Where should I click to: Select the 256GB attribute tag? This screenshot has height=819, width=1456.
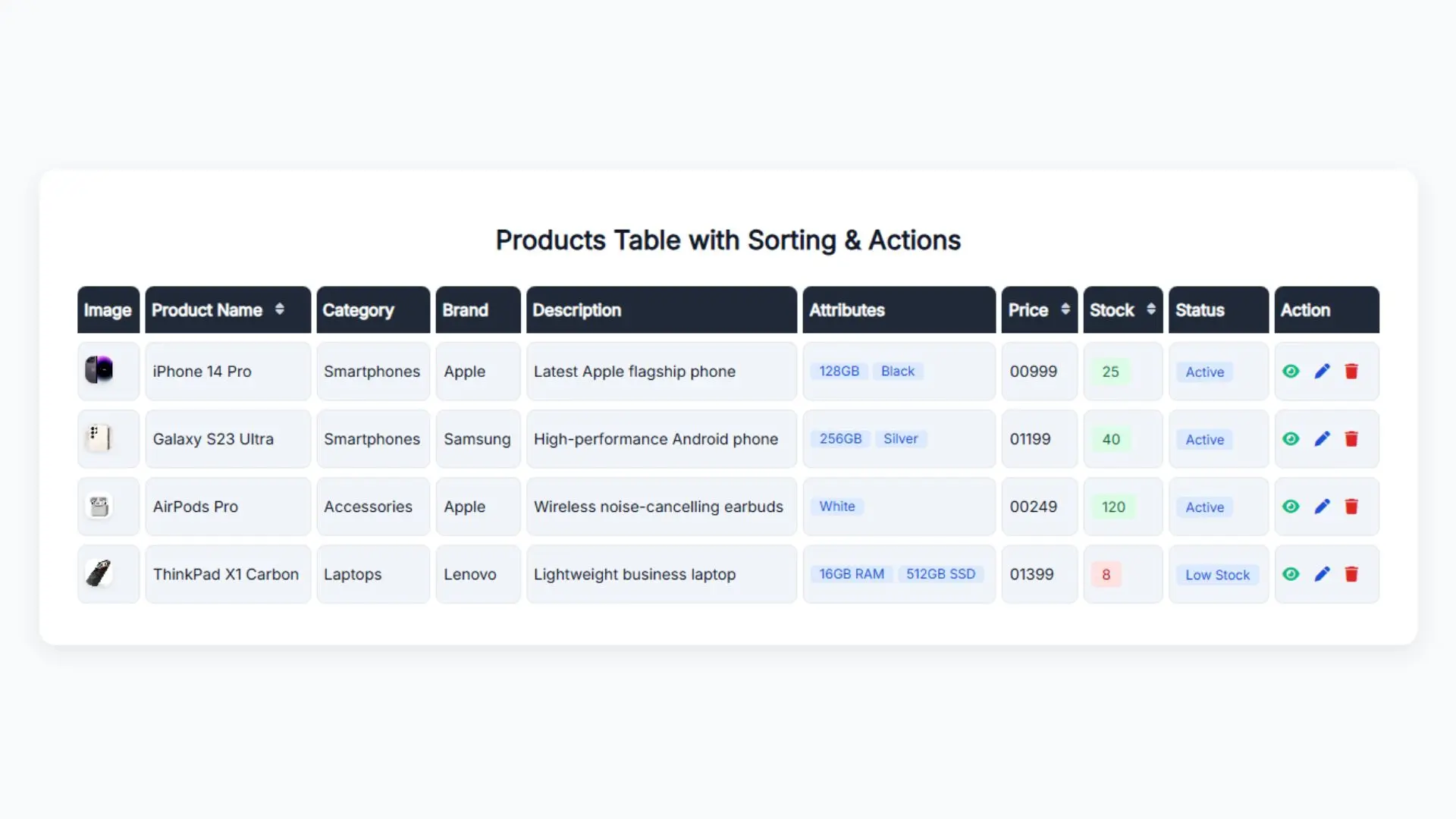pos(840,439)
